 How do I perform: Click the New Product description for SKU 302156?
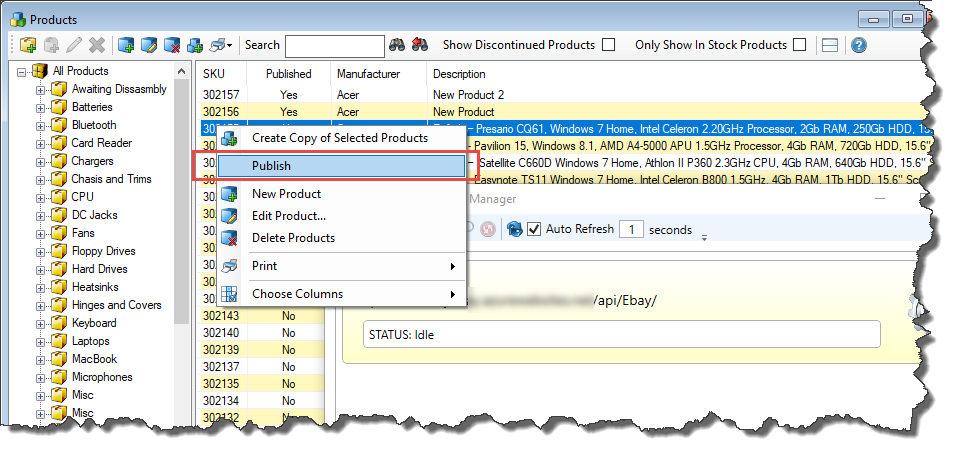(464, 112)
